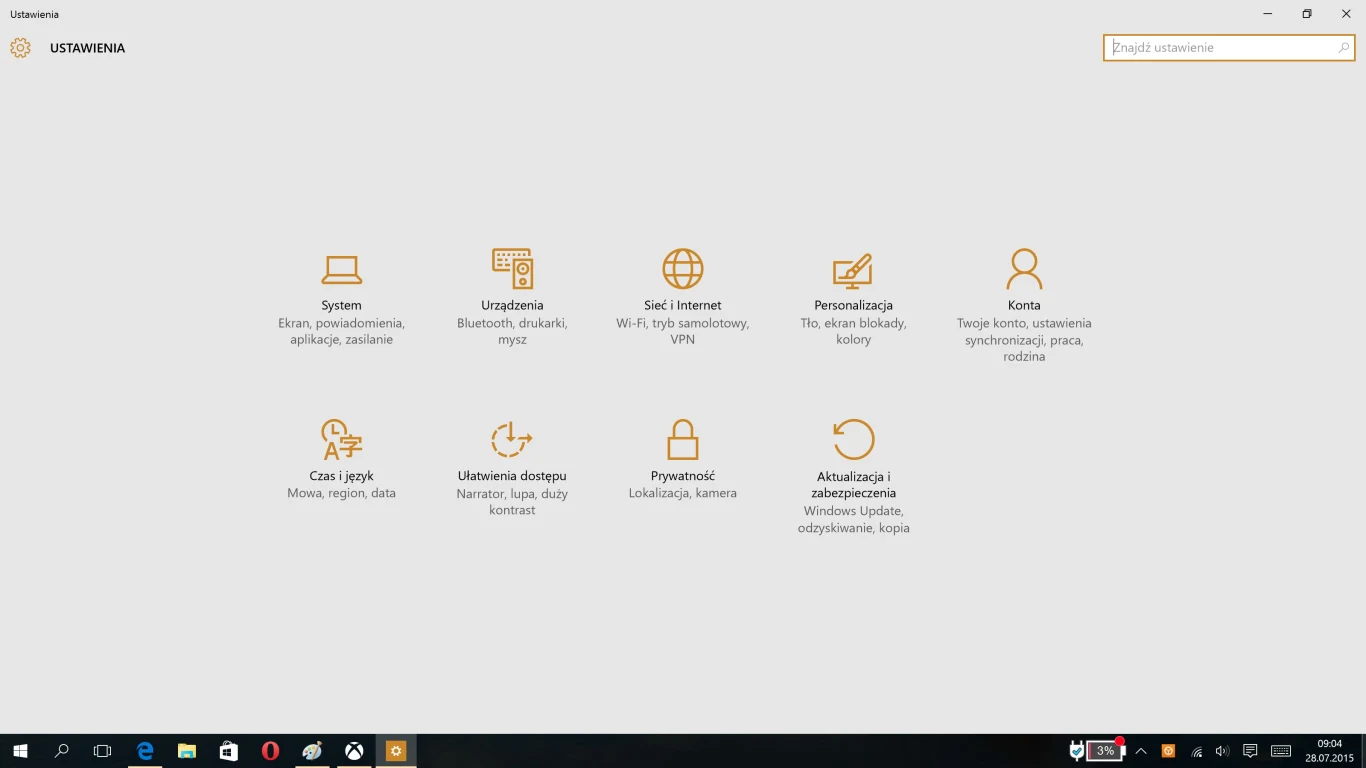Open Konta user accounts icon
The width and height of the screenshot is (1366, 768).
tap(1024, 269)
